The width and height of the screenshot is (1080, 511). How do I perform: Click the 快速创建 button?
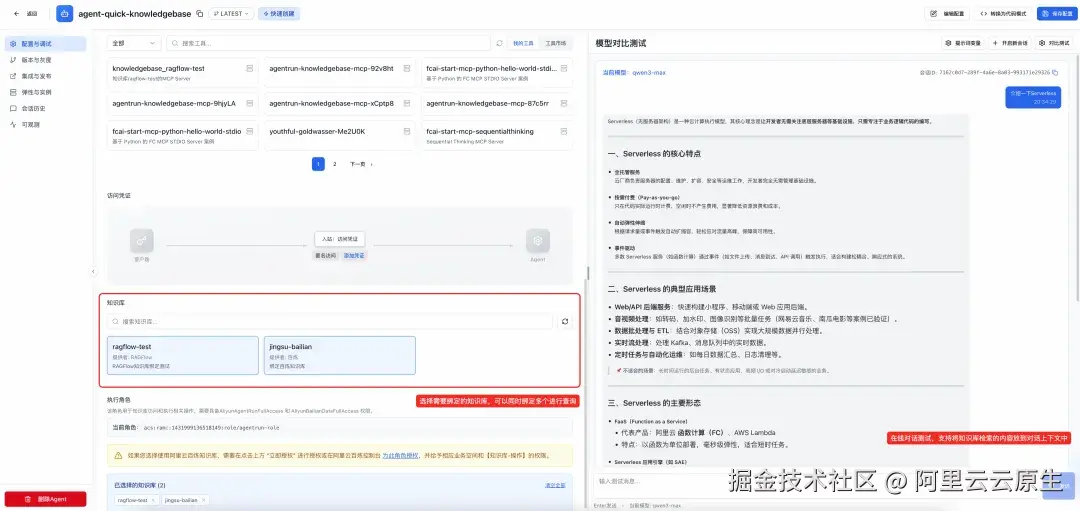pyautogui.click(x=279, y=14)
